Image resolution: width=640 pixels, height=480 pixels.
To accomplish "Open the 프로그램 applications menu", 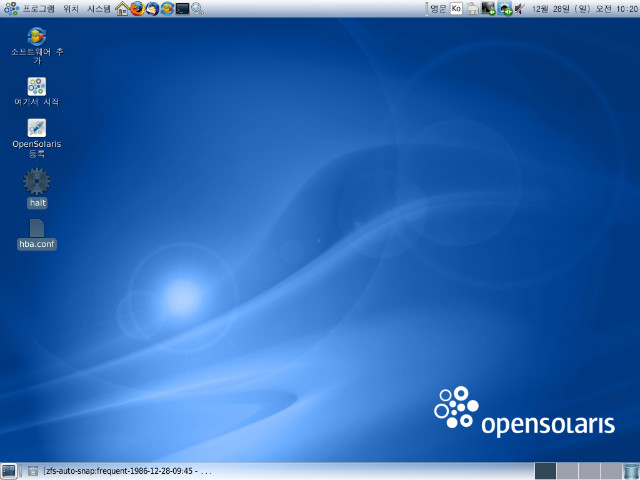I will tap(38, 9).
